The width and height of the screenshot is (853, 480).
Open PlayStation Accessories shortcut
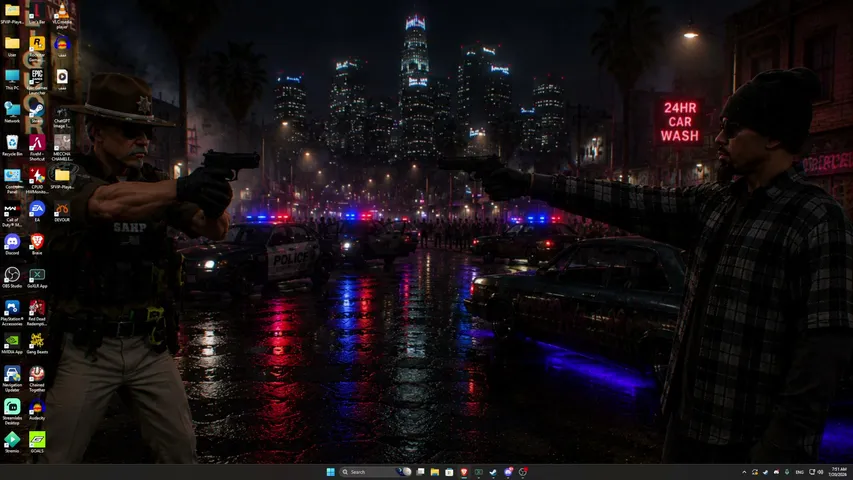coord(12,313)
